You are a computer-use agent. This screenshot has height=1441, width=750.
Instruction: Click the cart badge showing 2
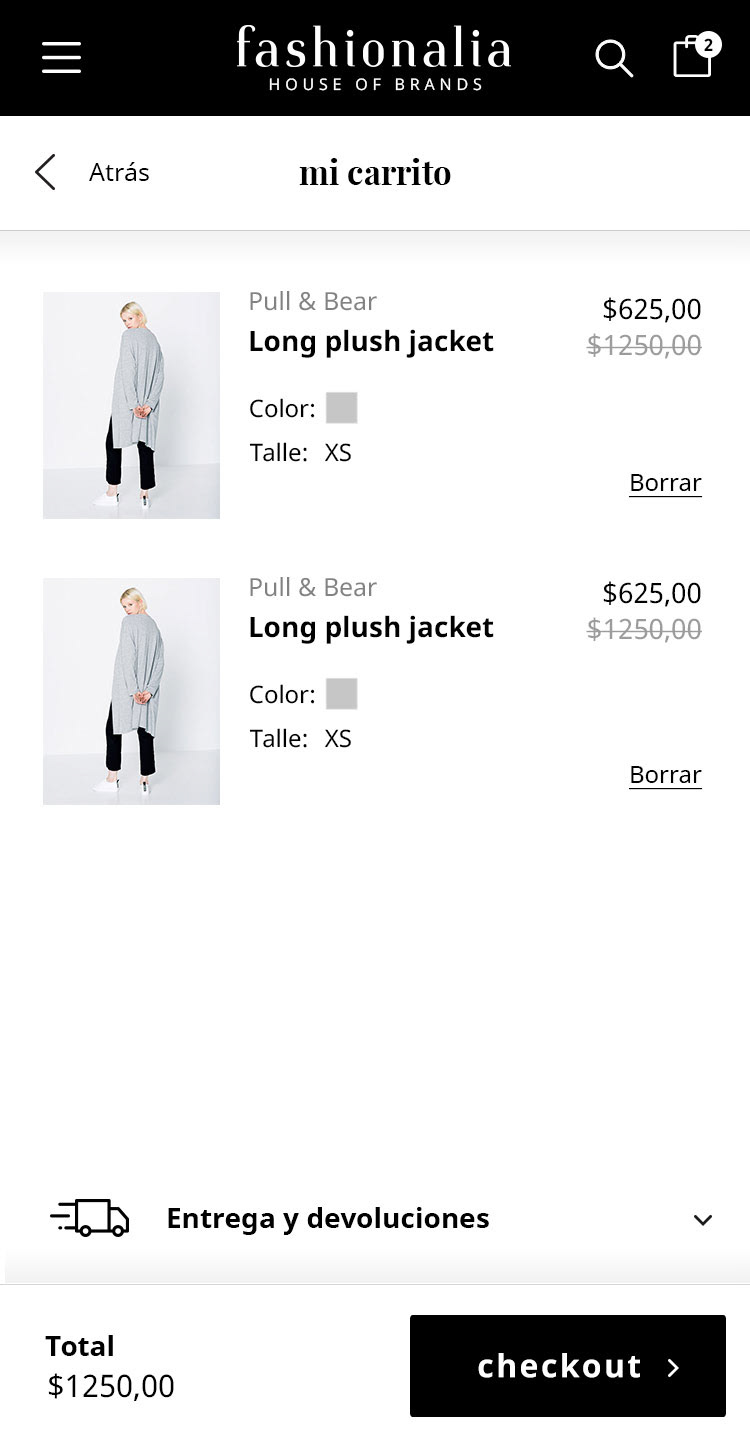pos(708,44)
